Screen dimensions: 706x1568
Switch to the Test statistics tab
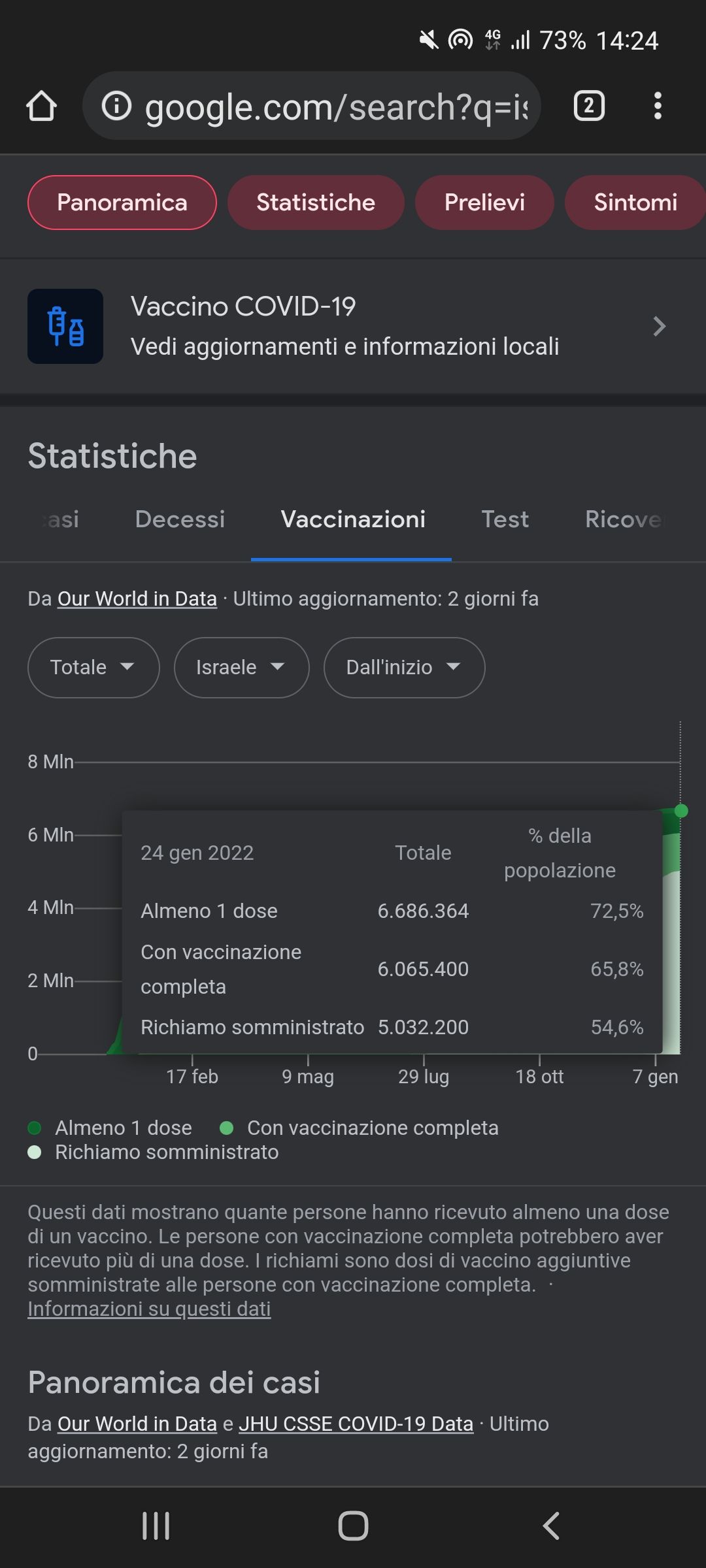click(x=505, y=519)
